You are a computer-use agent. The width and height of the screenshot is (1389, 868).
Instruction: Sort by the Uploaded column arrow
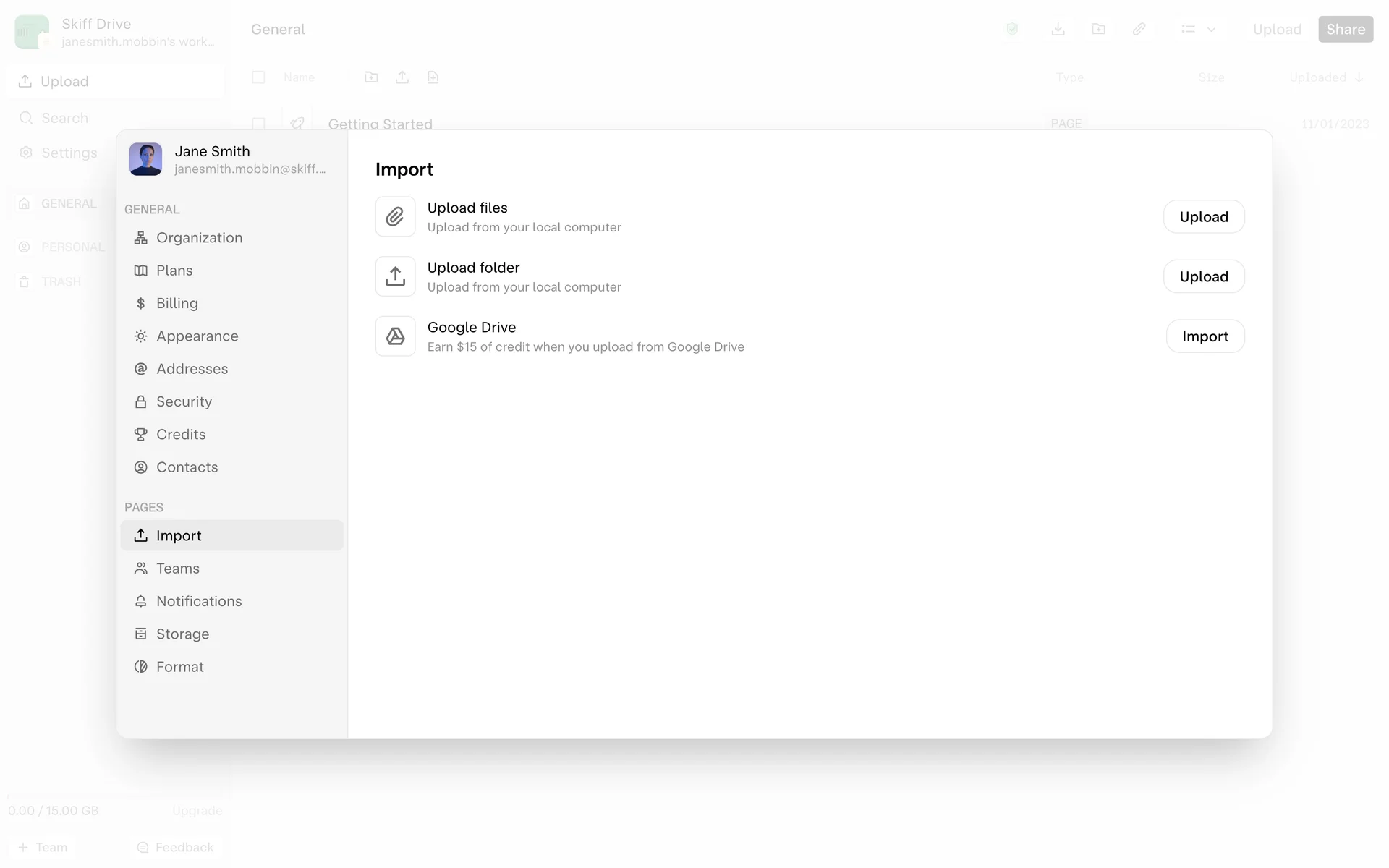coord(1359,77)
